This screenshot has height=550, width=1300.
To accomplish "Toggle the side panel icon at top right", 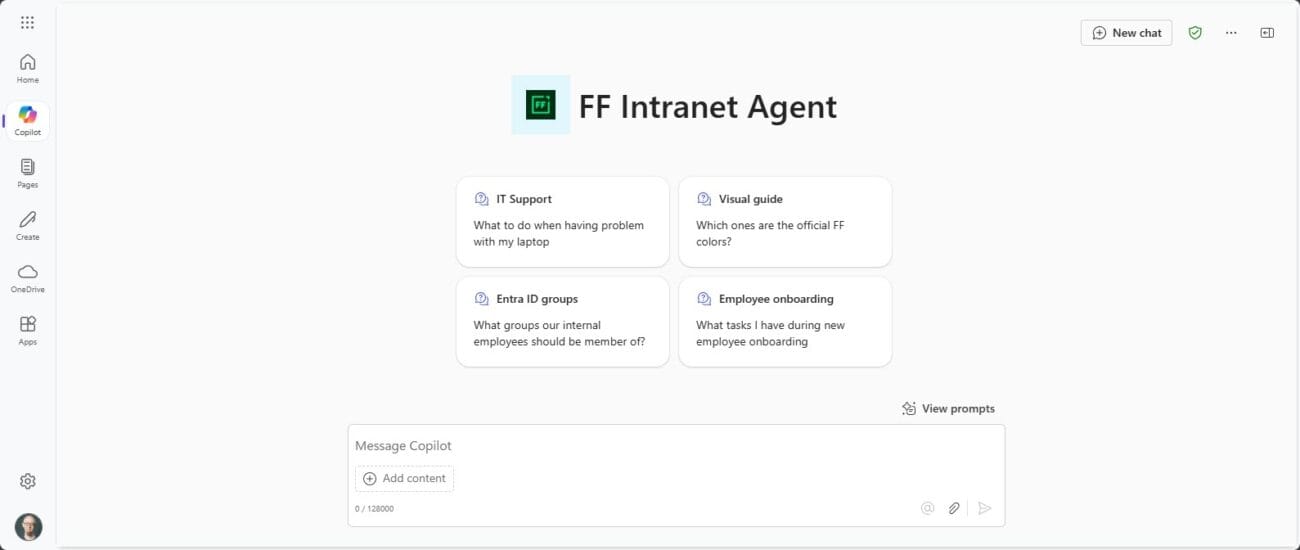I will (x=1267, y=33).
